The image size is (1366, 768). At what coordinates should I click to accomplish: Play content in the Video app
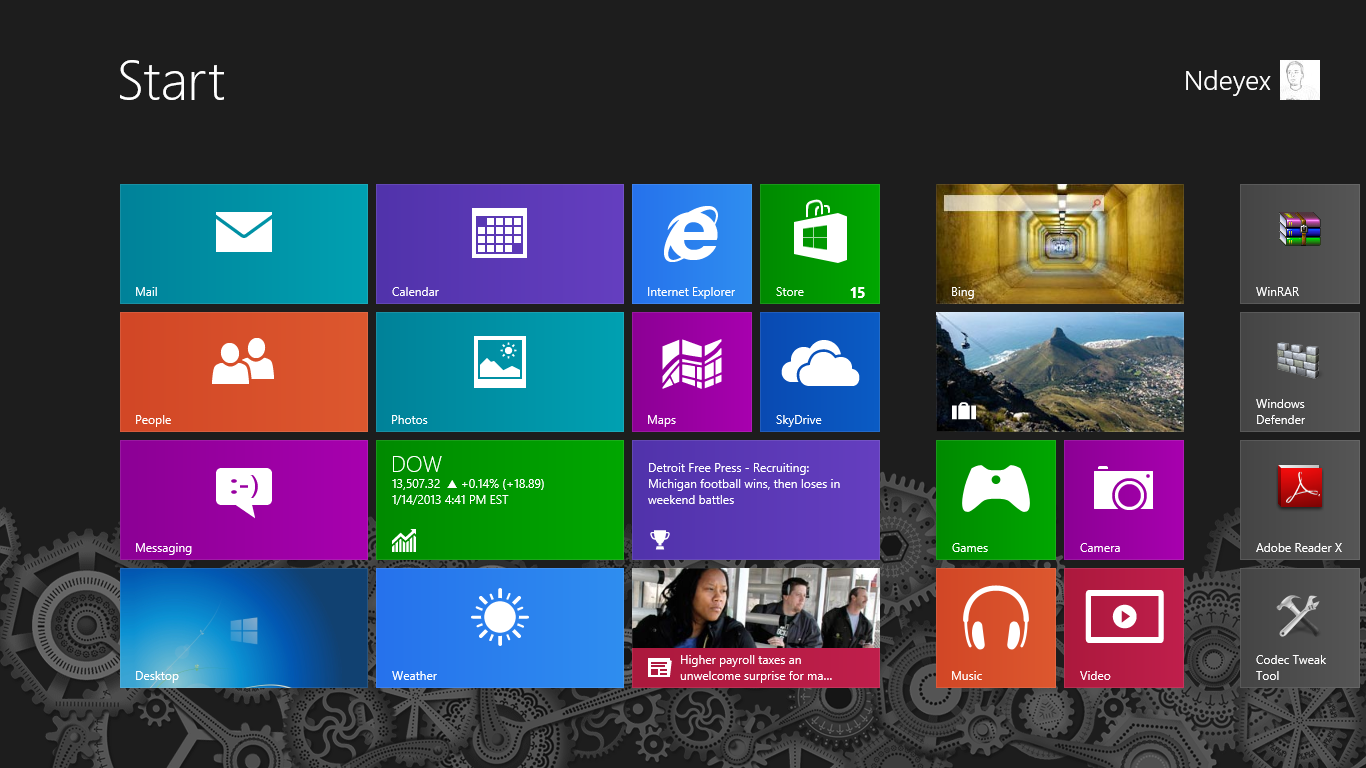[x=1123, y=627]
